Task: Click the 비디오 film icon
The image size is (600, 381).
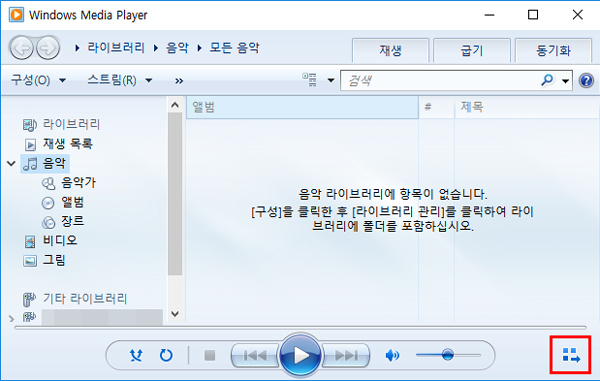Action: click(x=30, y=241)
